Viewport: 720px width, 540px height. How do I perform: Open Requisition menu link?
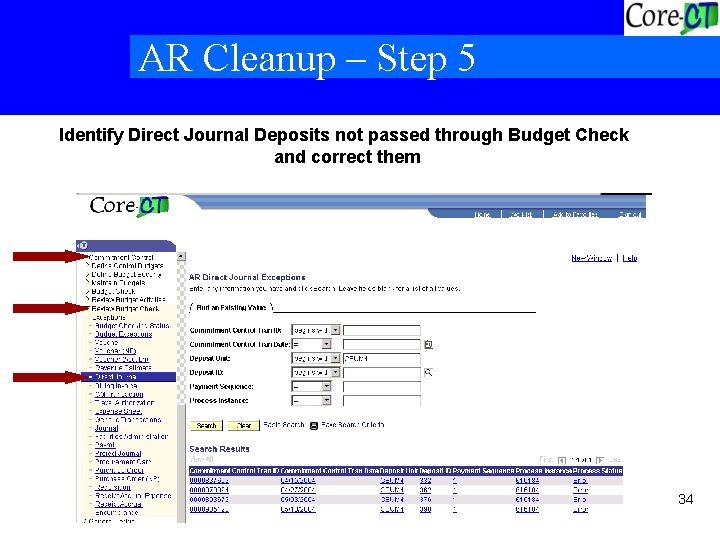pyautogui.click(x=113, y=487)
